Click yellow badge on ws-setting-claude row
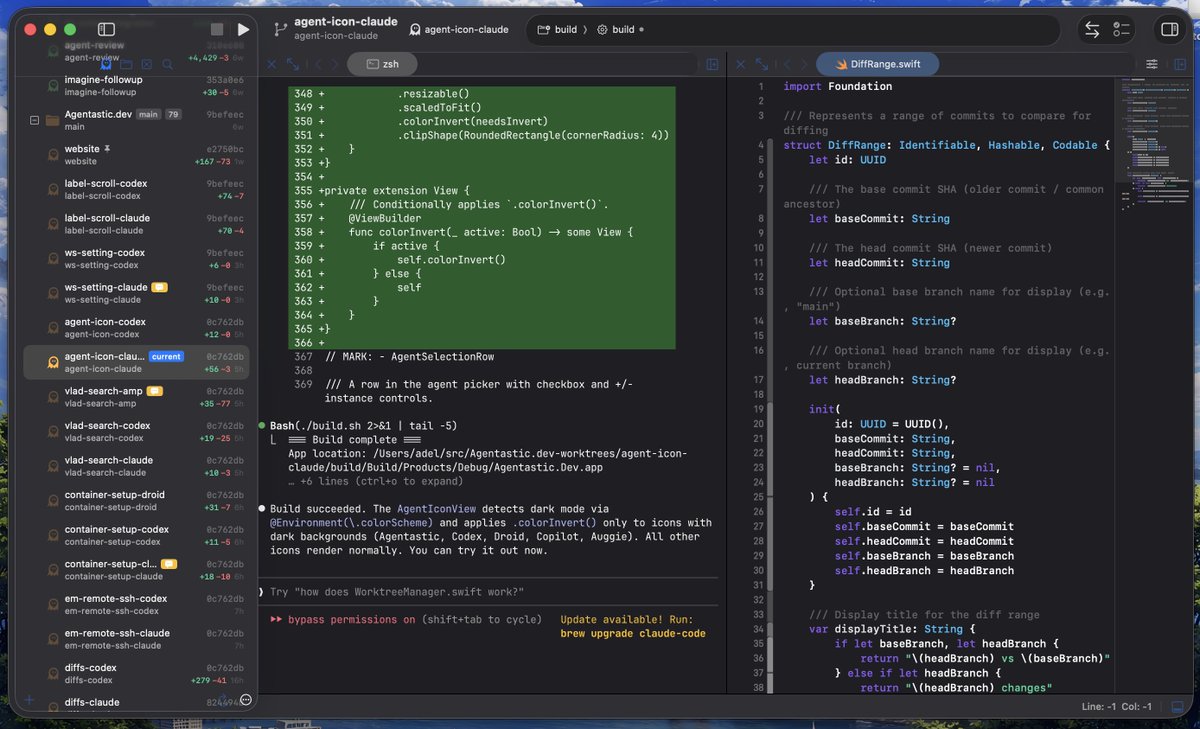 [x=160, y=287]
